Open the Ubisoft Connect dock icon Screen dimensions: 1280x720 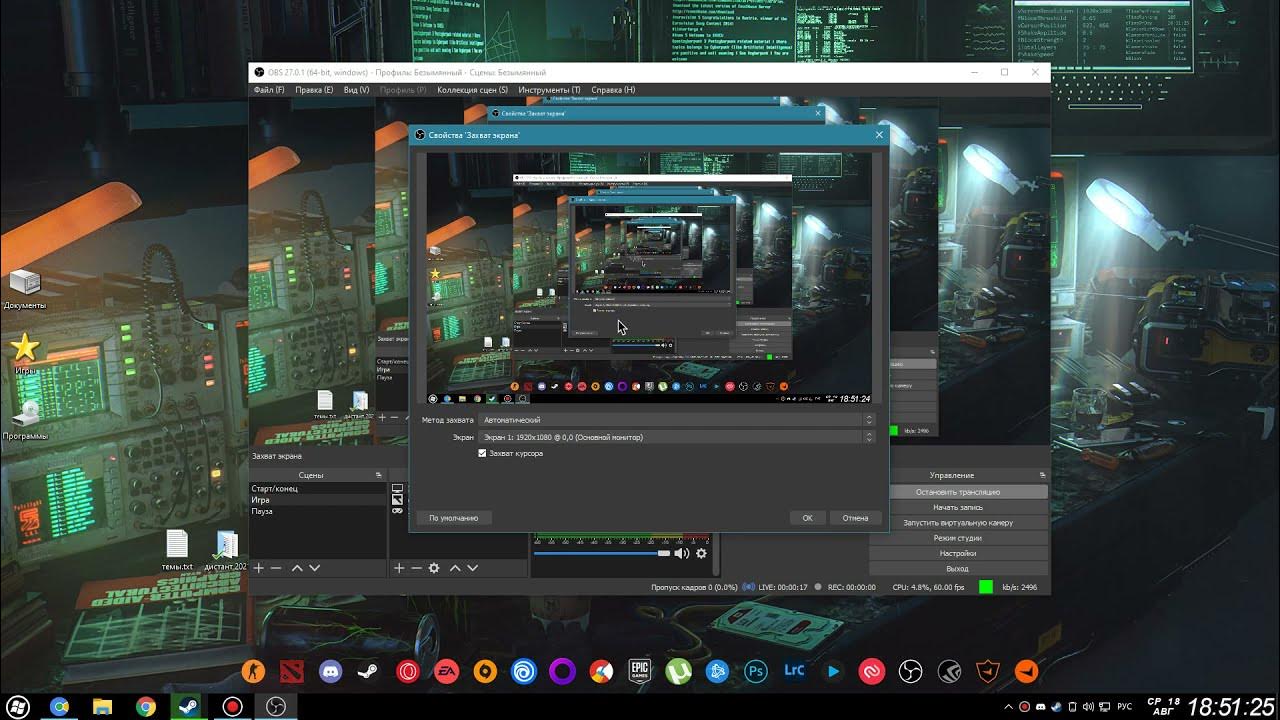point(524,671)
